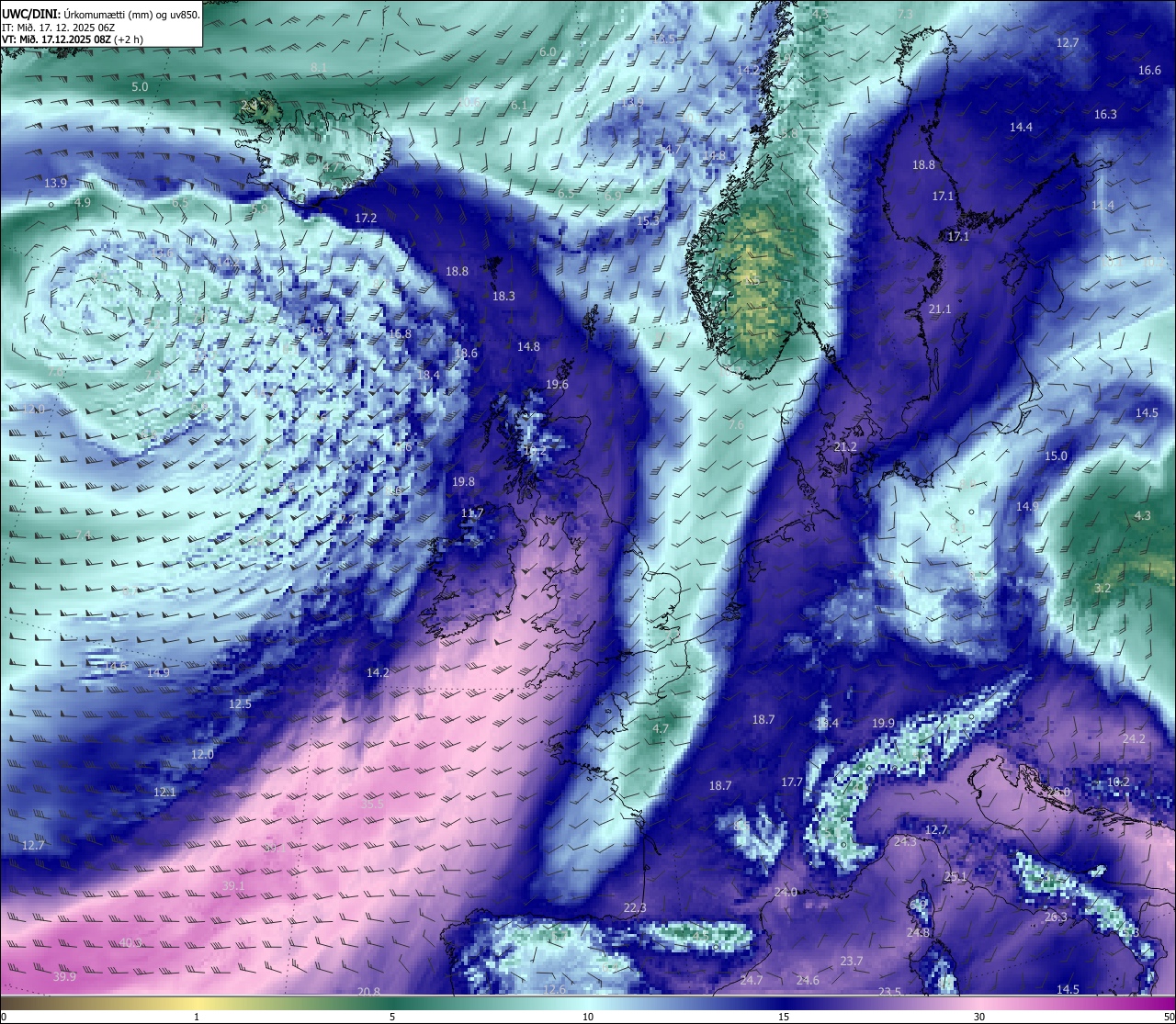
Task: Click the 10 tick on colour scale
Action: 588,1017
